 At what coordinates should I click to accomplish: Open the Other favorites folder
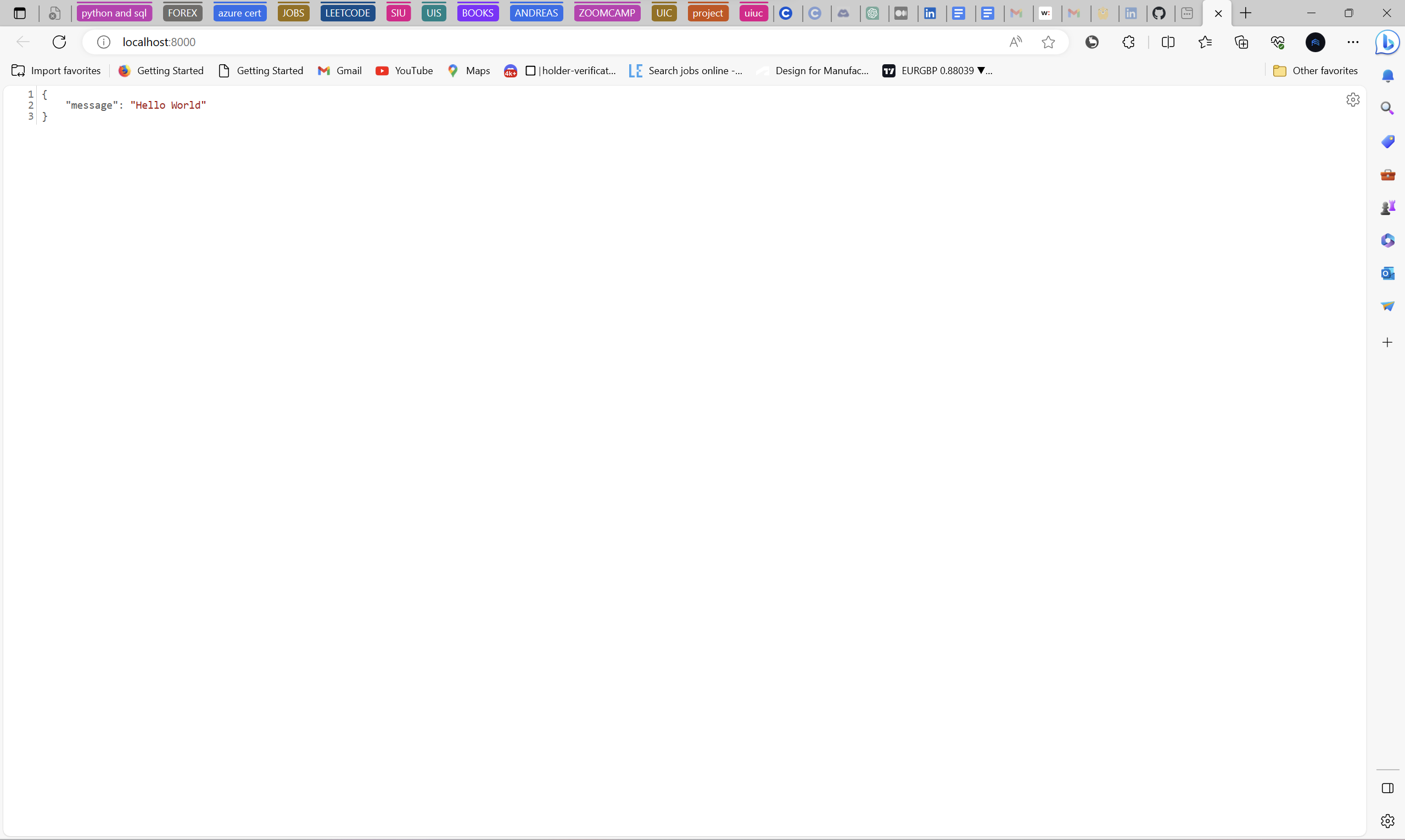pos(1315,71)
